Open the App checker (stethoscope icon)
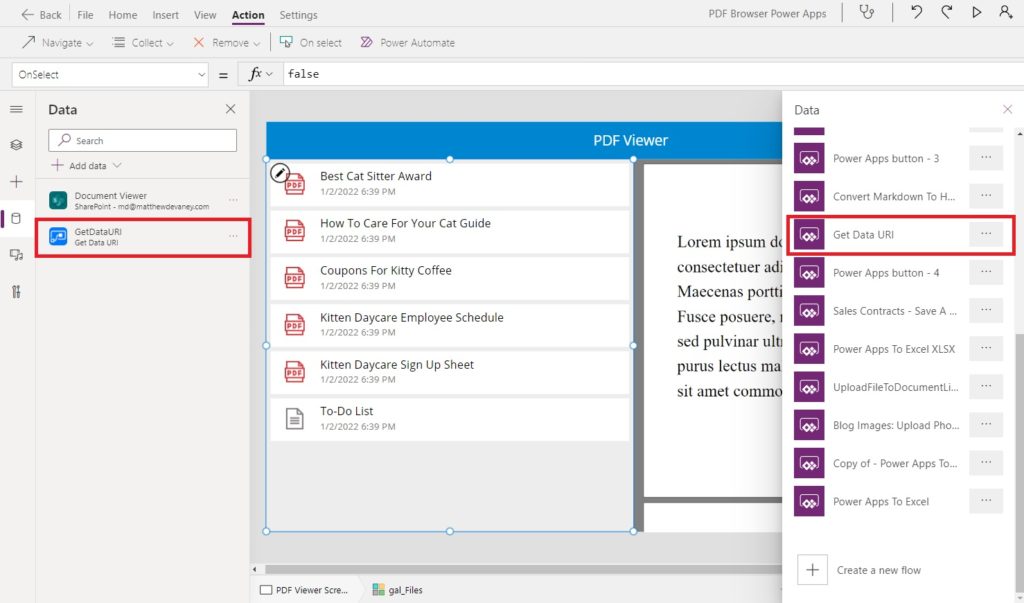 pyautogui.click(x=867, y=13)
